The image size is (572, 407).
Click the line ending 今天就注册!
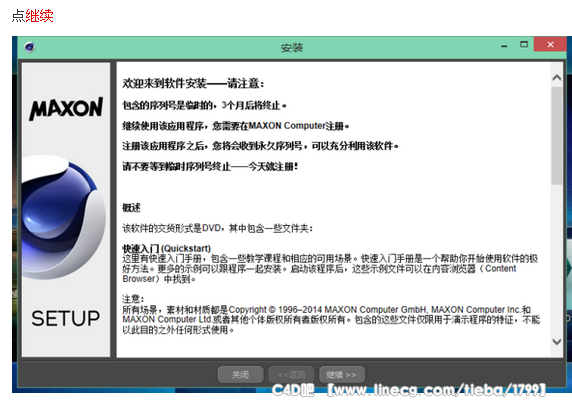210,167
